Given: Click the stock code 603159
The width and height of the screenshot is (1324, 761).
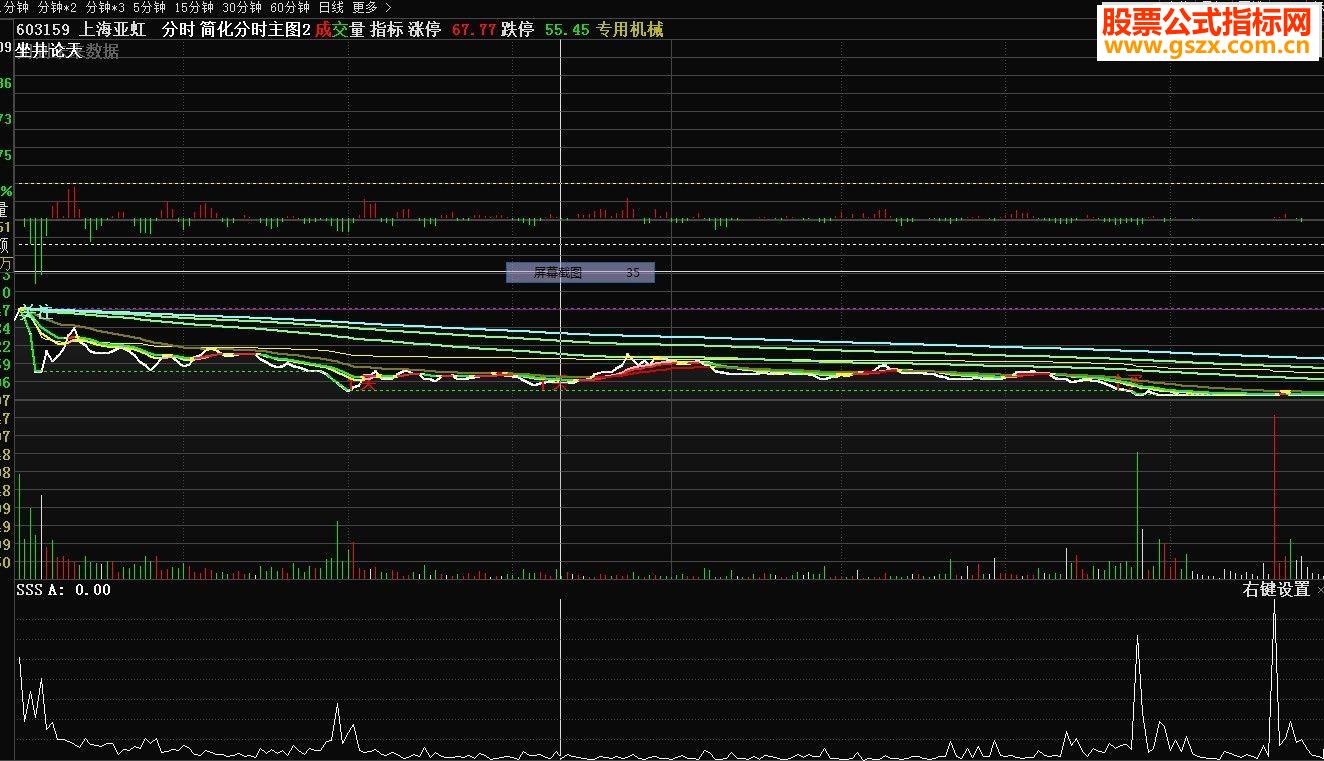Looking at the screenshot, I should tap(43, 30).
